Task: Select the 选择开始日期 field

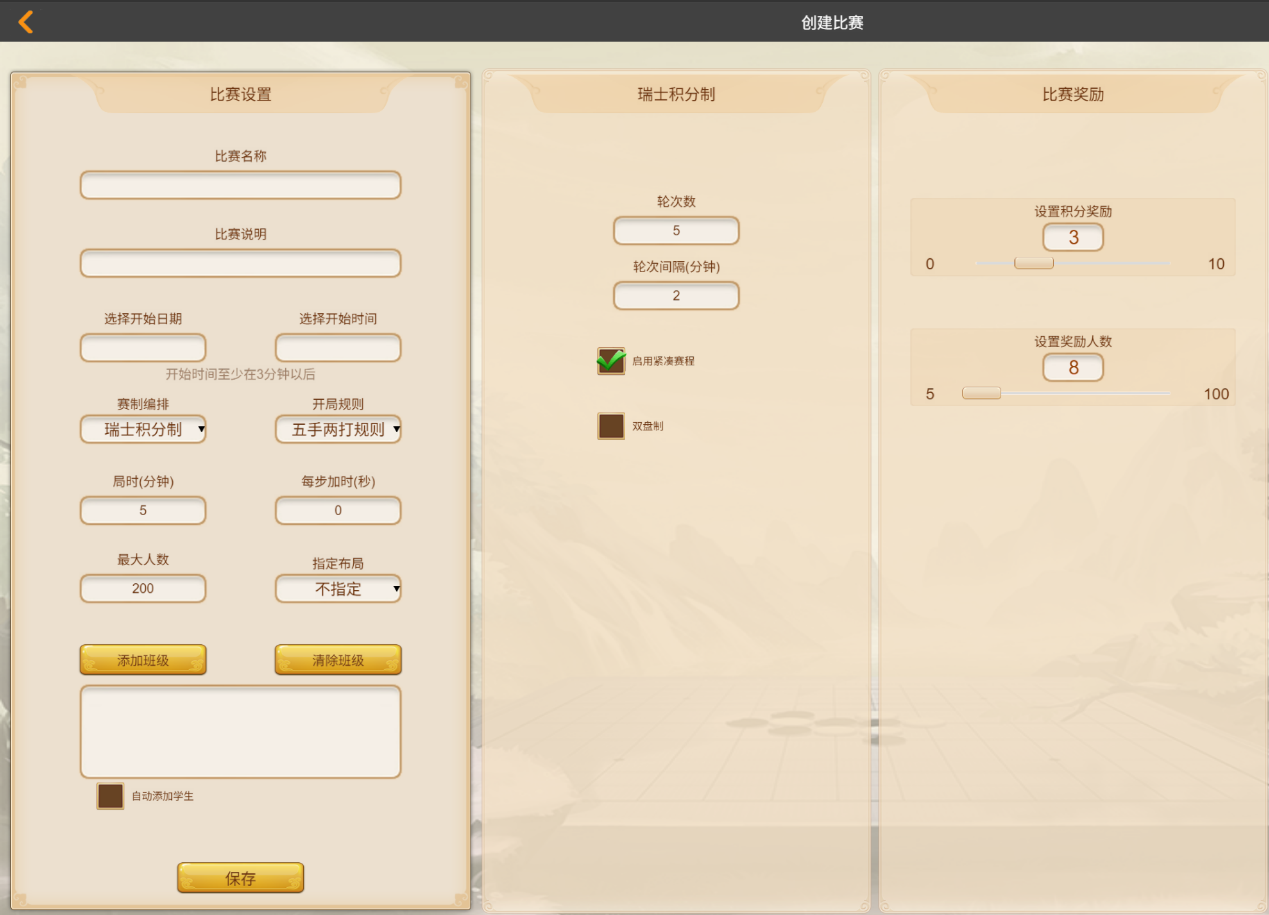Action: point(143,348)
